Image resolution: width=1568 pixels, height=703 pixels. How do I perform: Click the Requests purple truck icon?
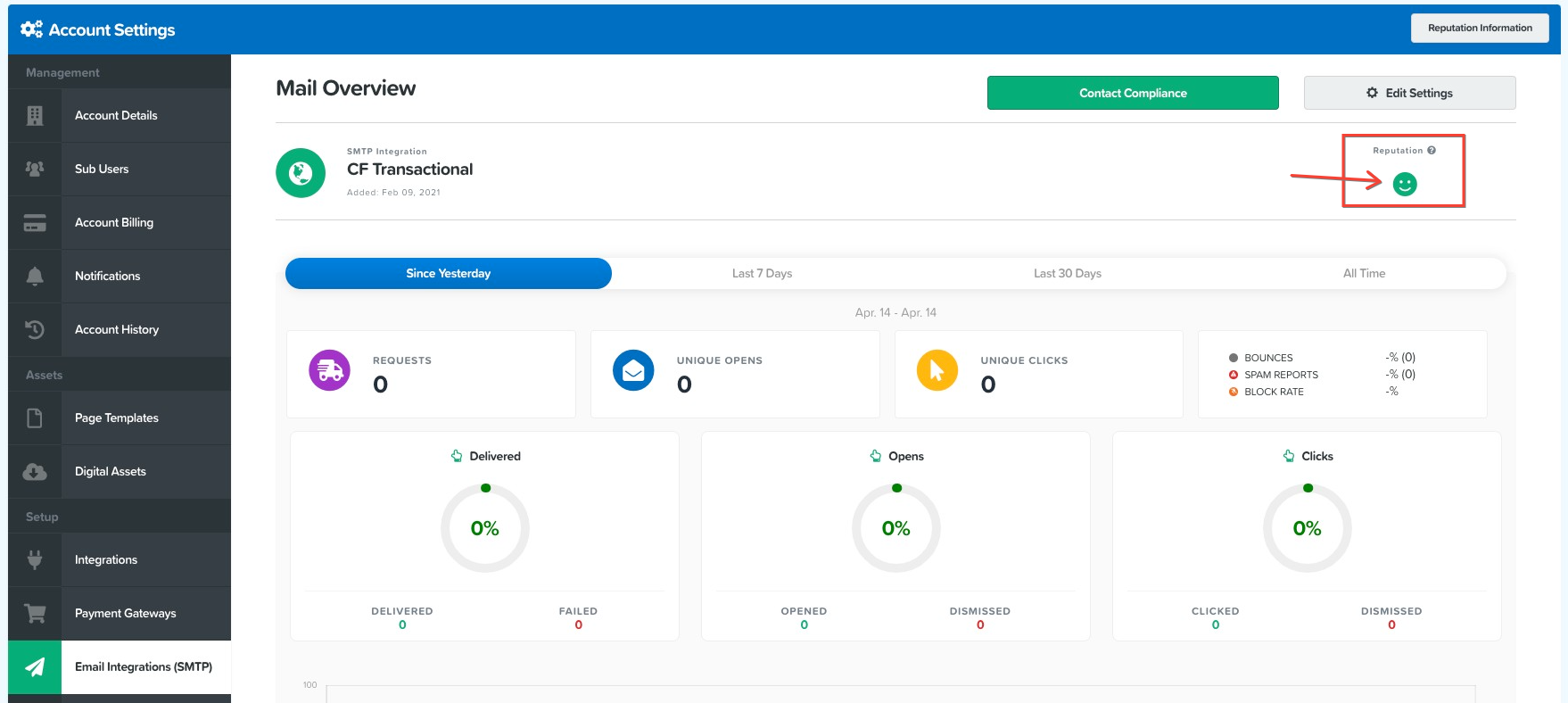(329, 370)
